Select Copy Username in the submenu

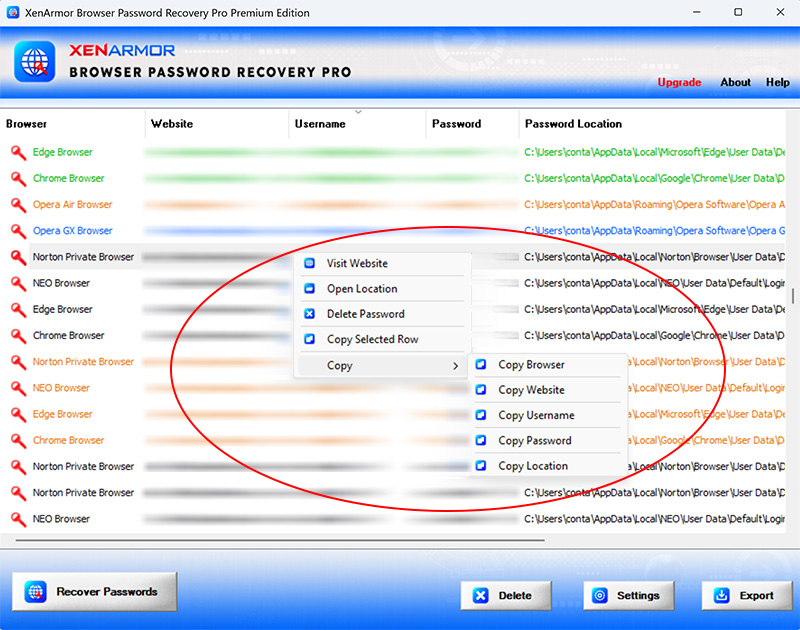coord(536,416)
